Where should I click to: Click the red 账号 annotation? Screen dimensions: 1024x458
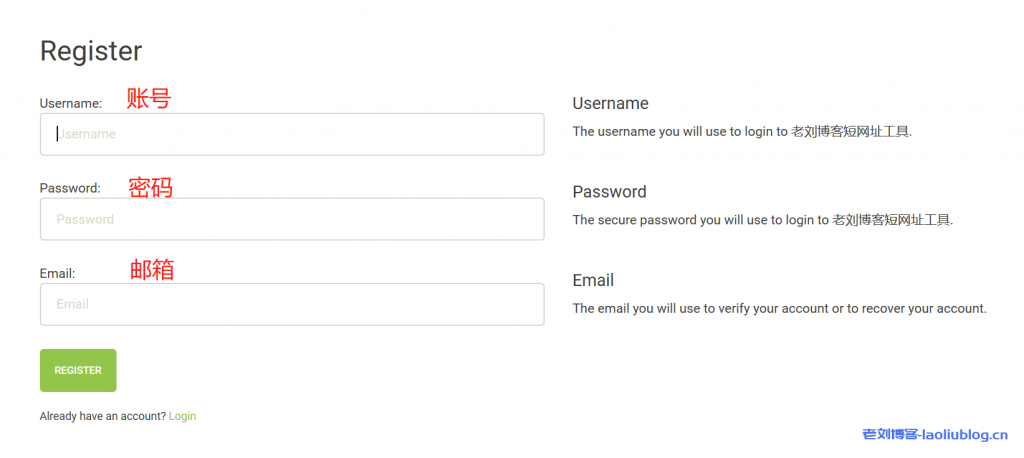coord(148,98)
